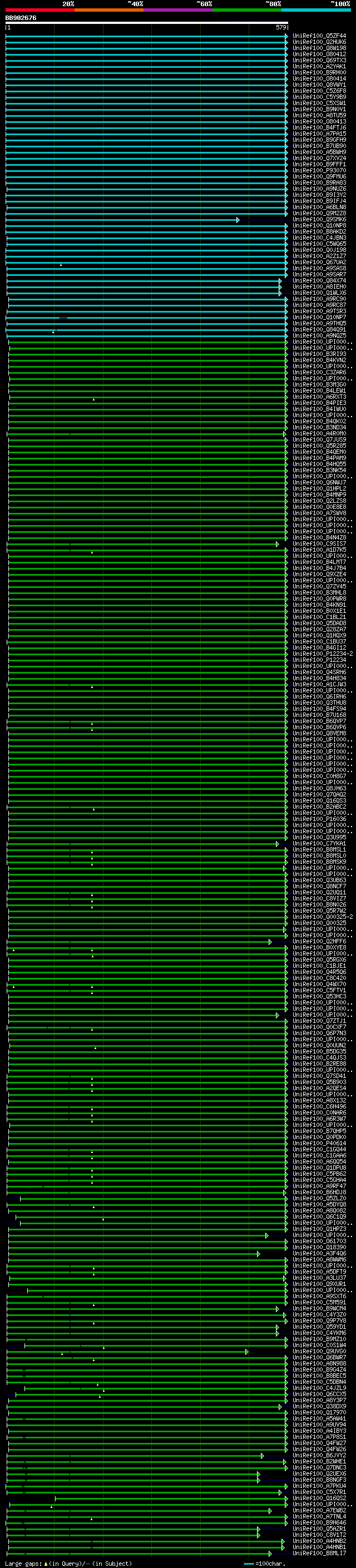Select the UniRef100_P16036 label
The width and height of the screenshot is (356, 1568).
point(319,819)
